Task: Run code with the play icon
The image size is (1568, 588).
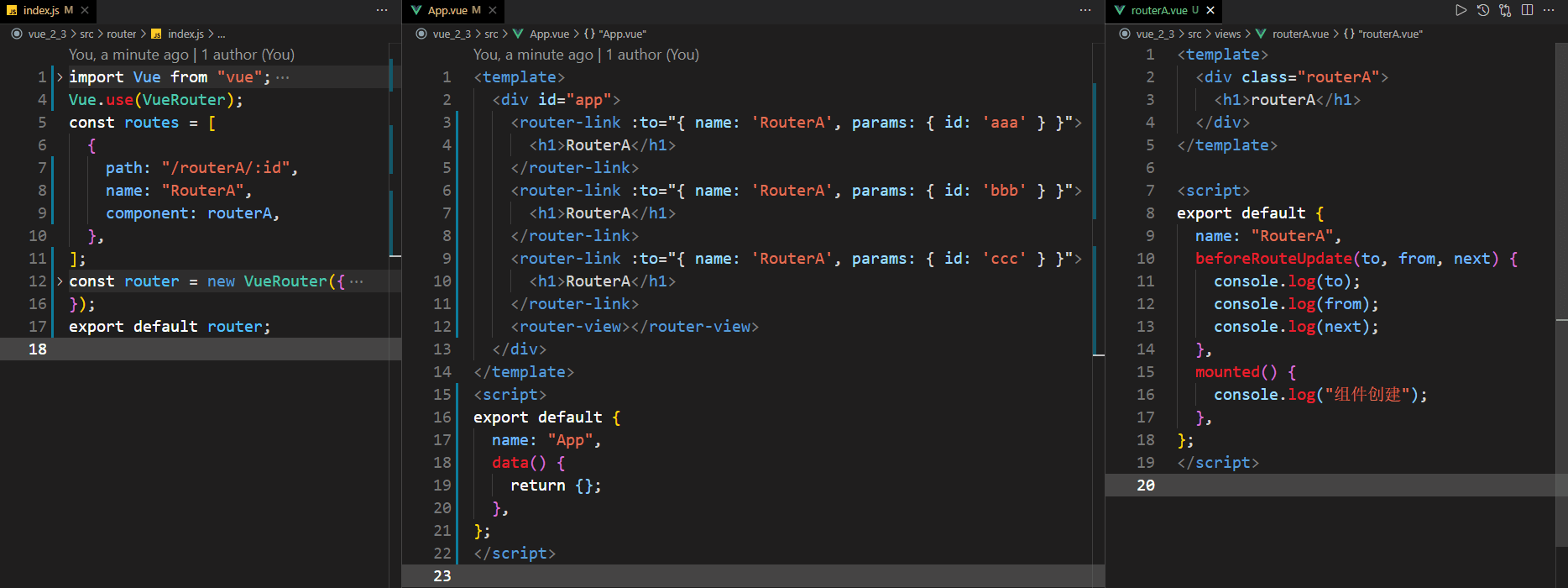Action: click(x=1461, y=10)
